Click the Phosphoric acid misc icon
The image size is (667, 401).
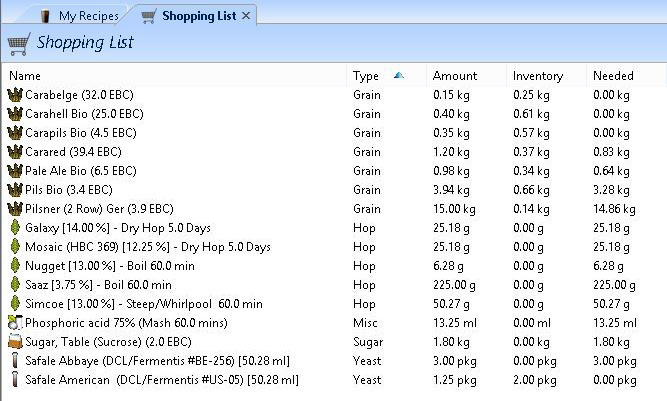[15, 323]
